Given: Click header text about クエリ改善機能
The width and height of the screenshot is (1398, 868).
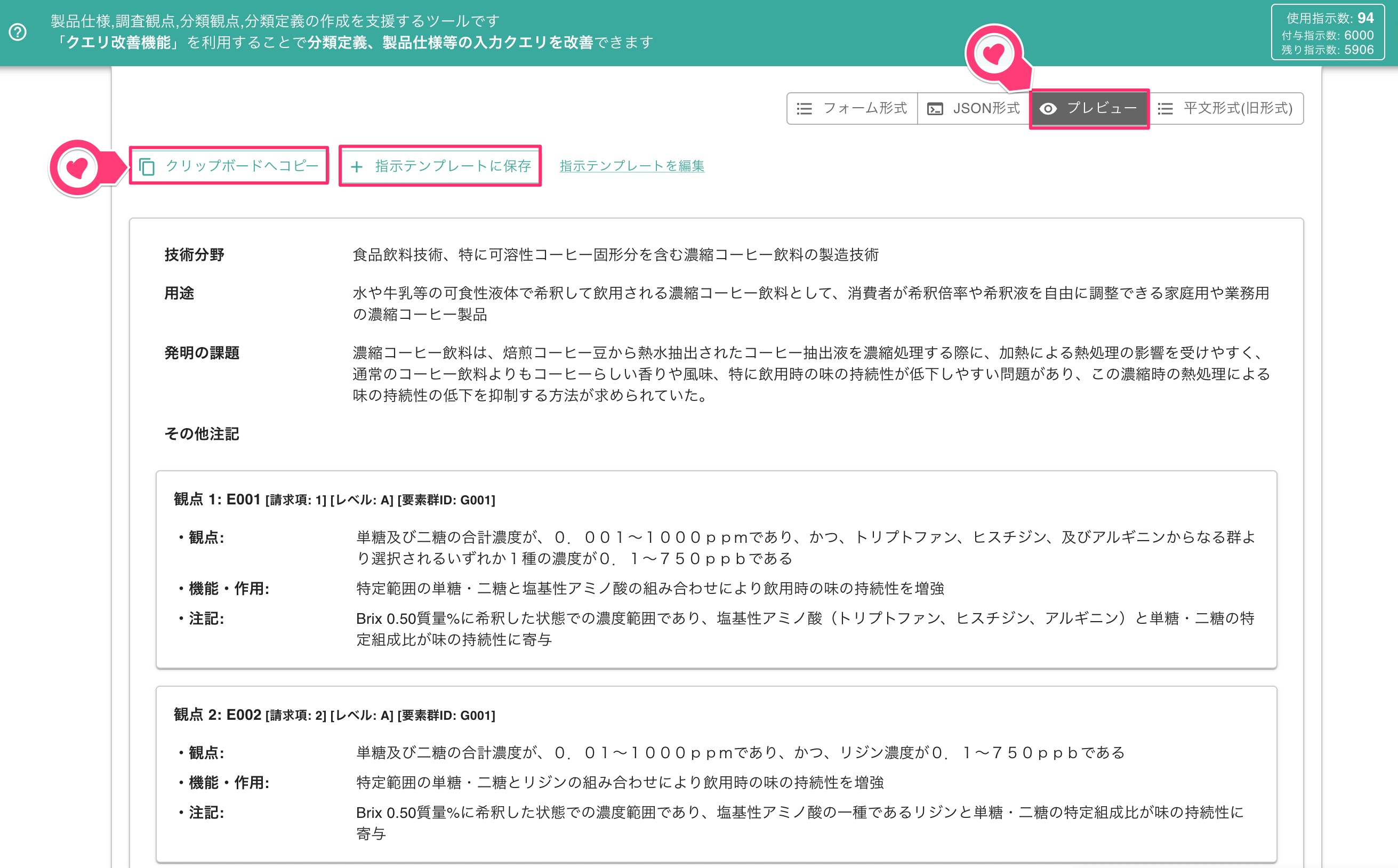Looking at the screenshot, I should [352, 43].
